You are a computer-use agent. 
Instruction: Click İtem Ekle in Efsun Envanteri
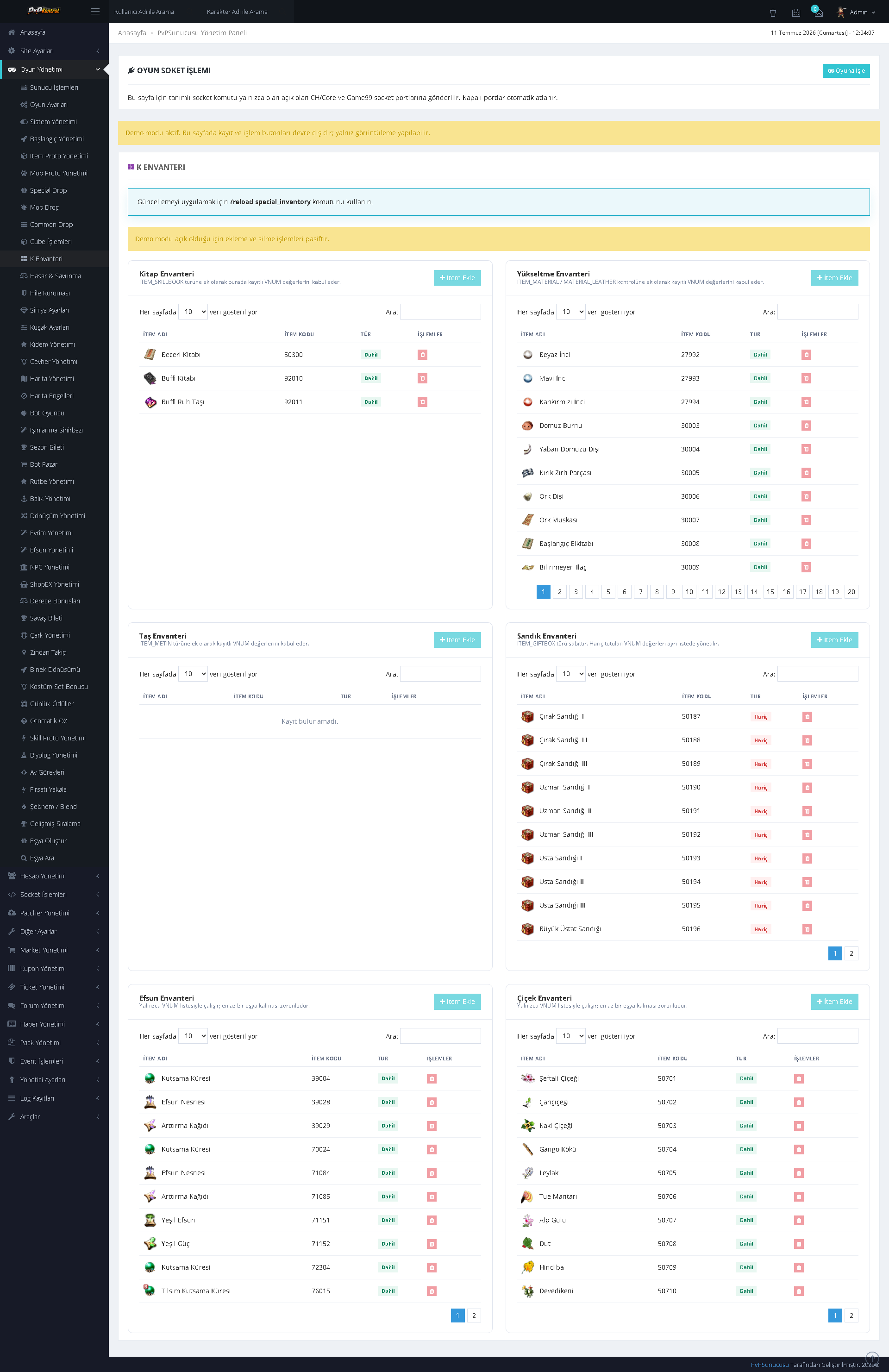point(457,1002)
